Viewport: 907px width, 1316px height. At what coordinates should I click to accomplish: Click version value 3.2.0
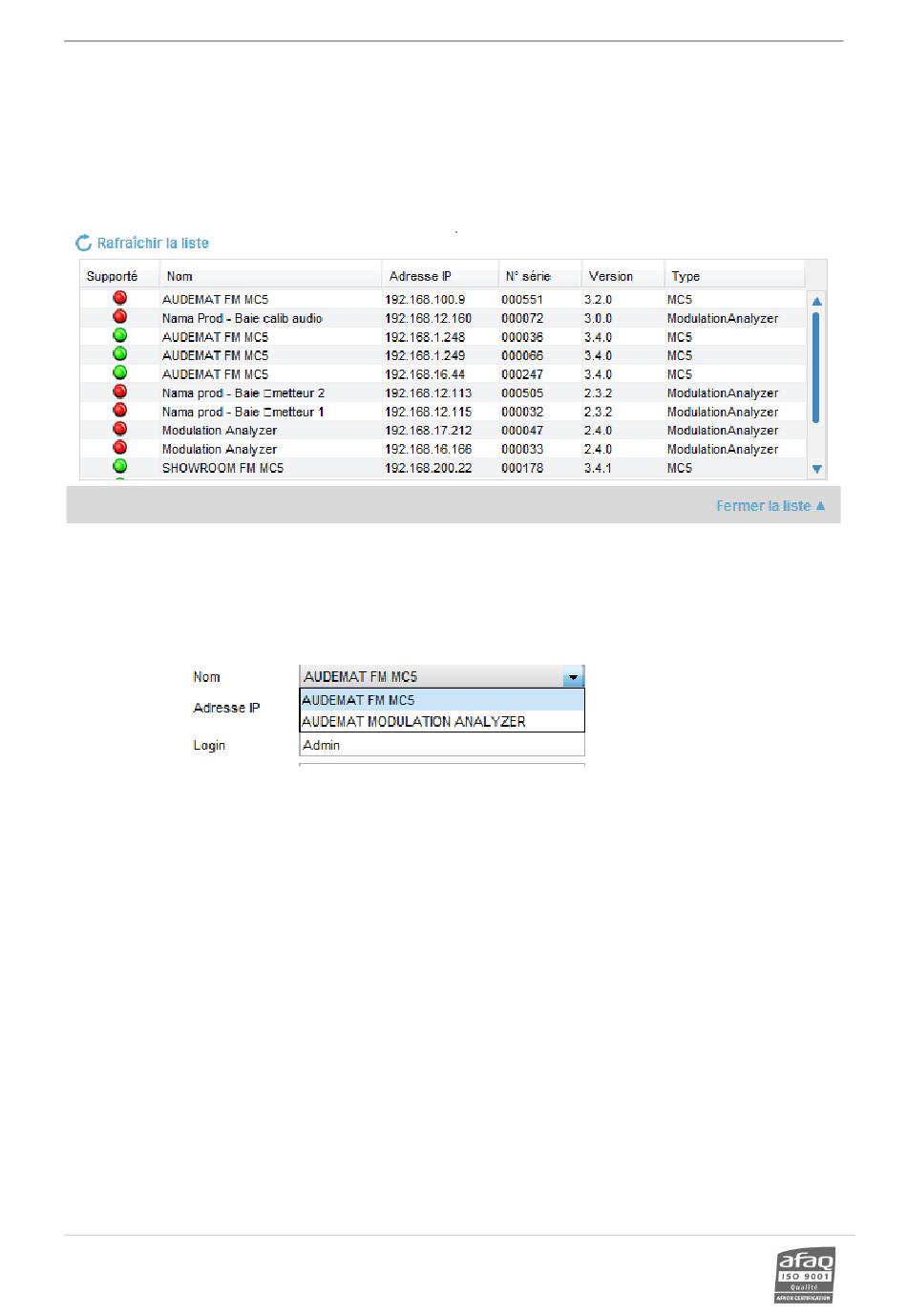tap(599, 300)
